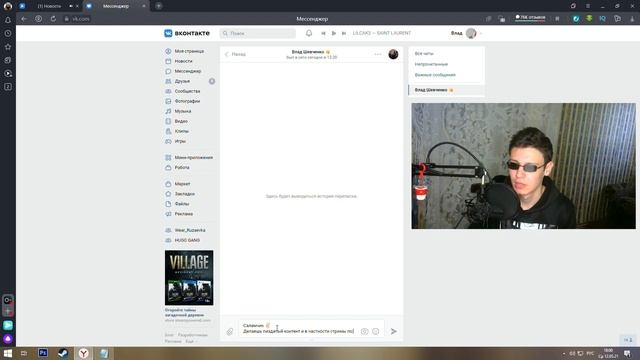Open VK notifications bell

pos(309,33)
